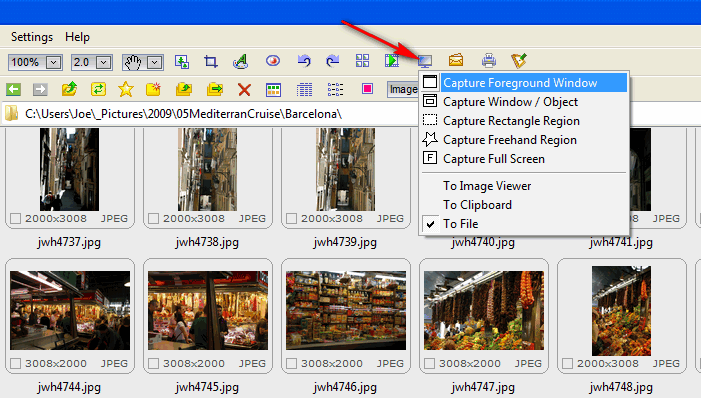Rotate image left with toolbar icon
Screen dimensions: 701x398
304,60
